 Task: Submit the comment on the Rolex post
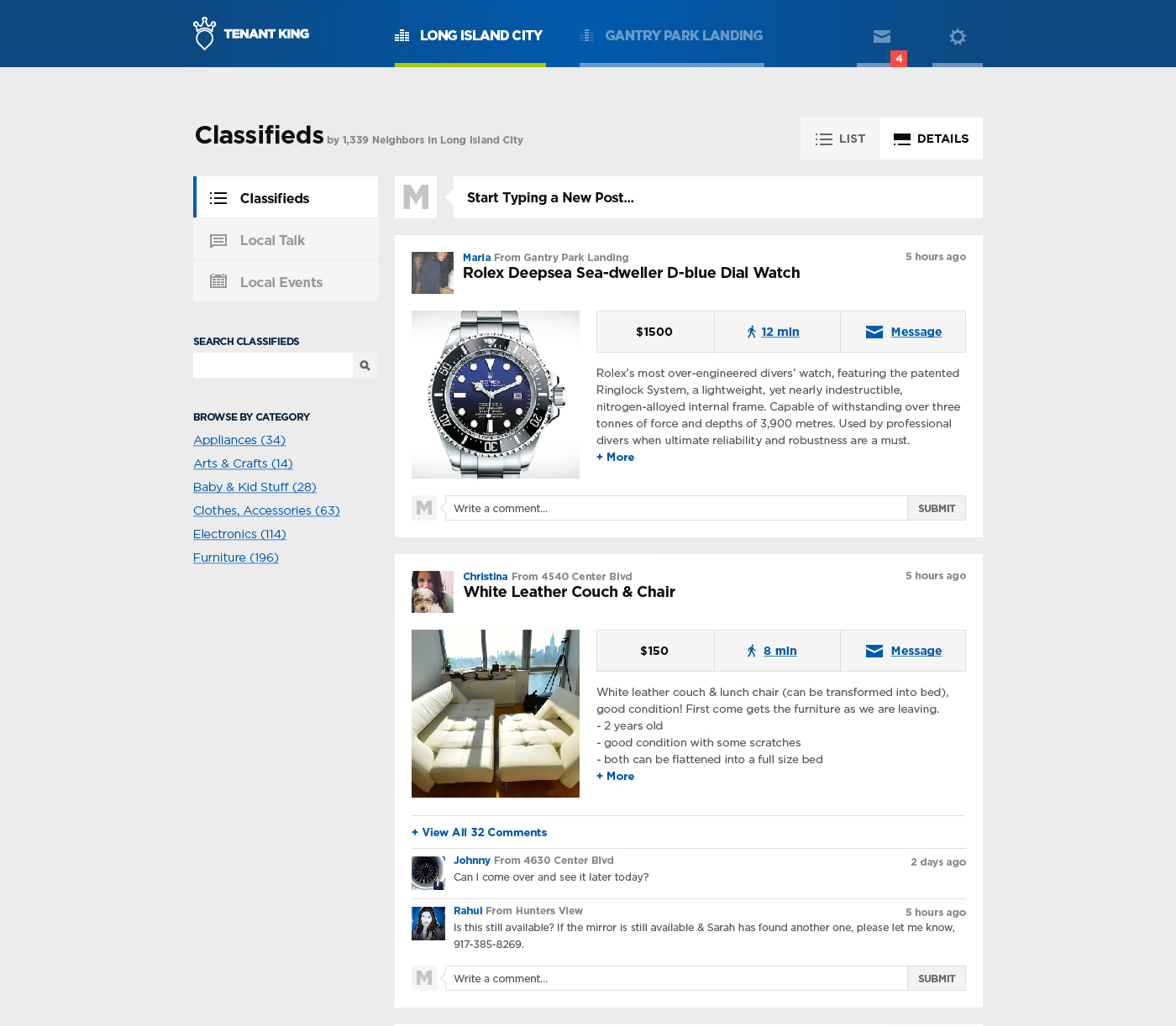[936, 508]
